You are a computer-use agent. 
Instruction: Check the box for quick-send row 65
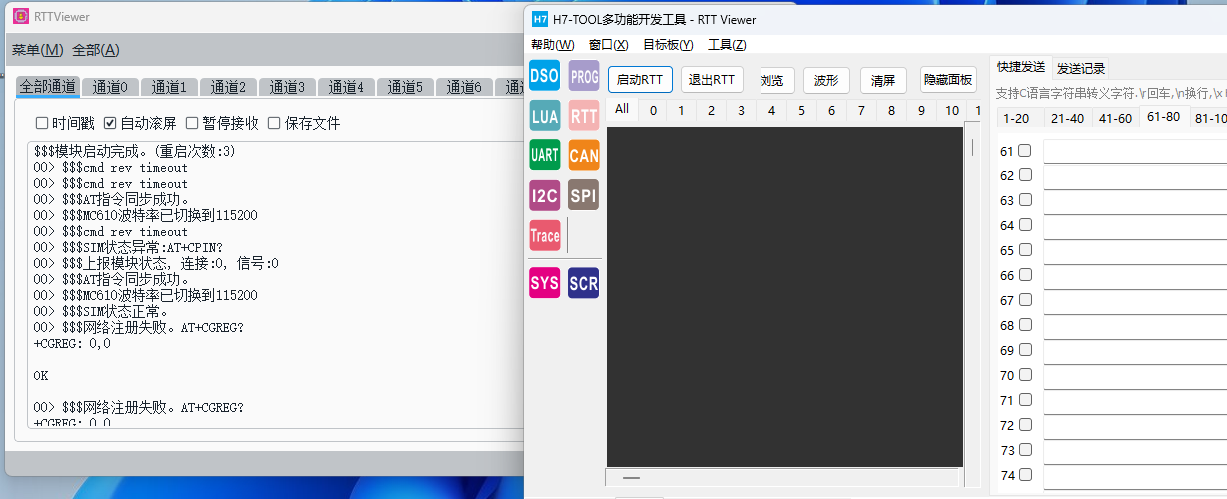pyautogui.click(x=1025, y=250)
